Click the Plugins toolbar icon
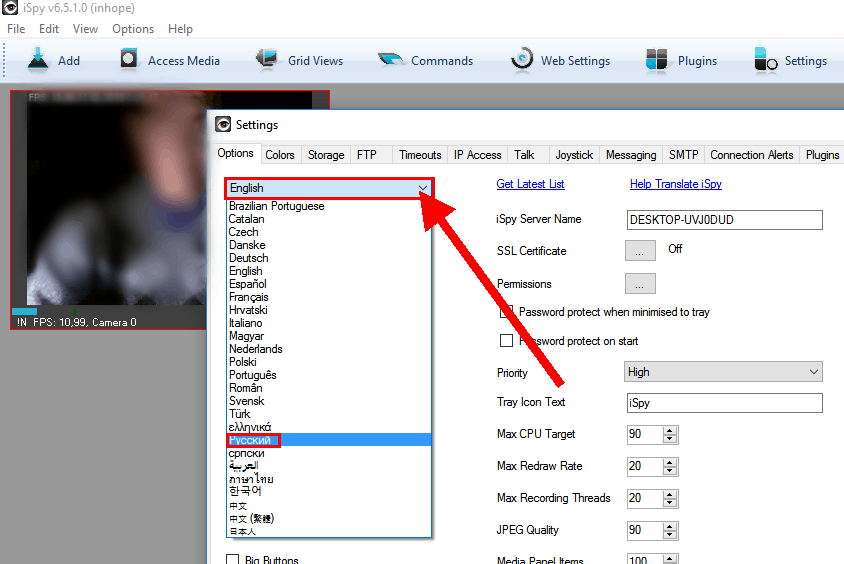 coord(657,60)
